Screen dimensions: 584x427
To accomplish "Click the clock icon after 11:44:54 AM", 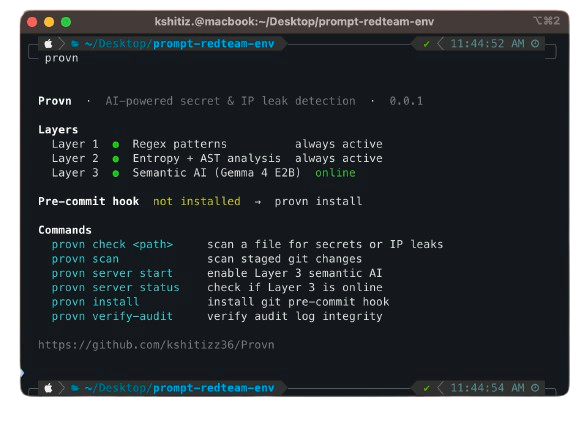I will (x=535, y=388).
